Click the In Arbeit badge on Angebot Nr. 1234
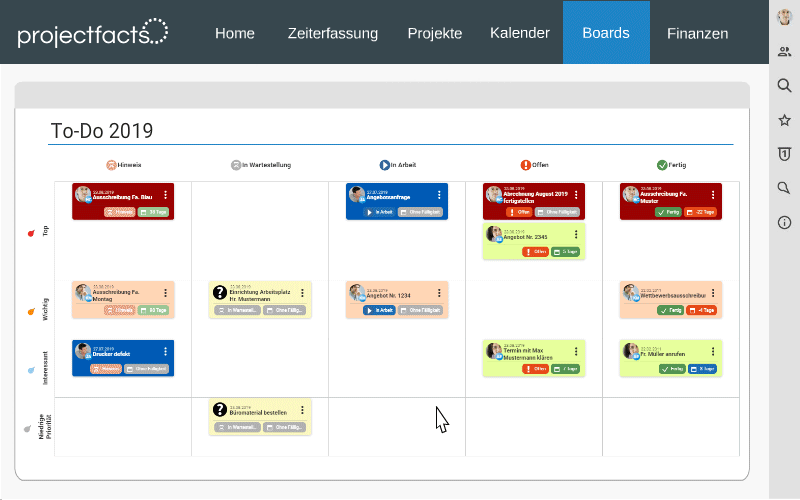 tap(380, 310)
